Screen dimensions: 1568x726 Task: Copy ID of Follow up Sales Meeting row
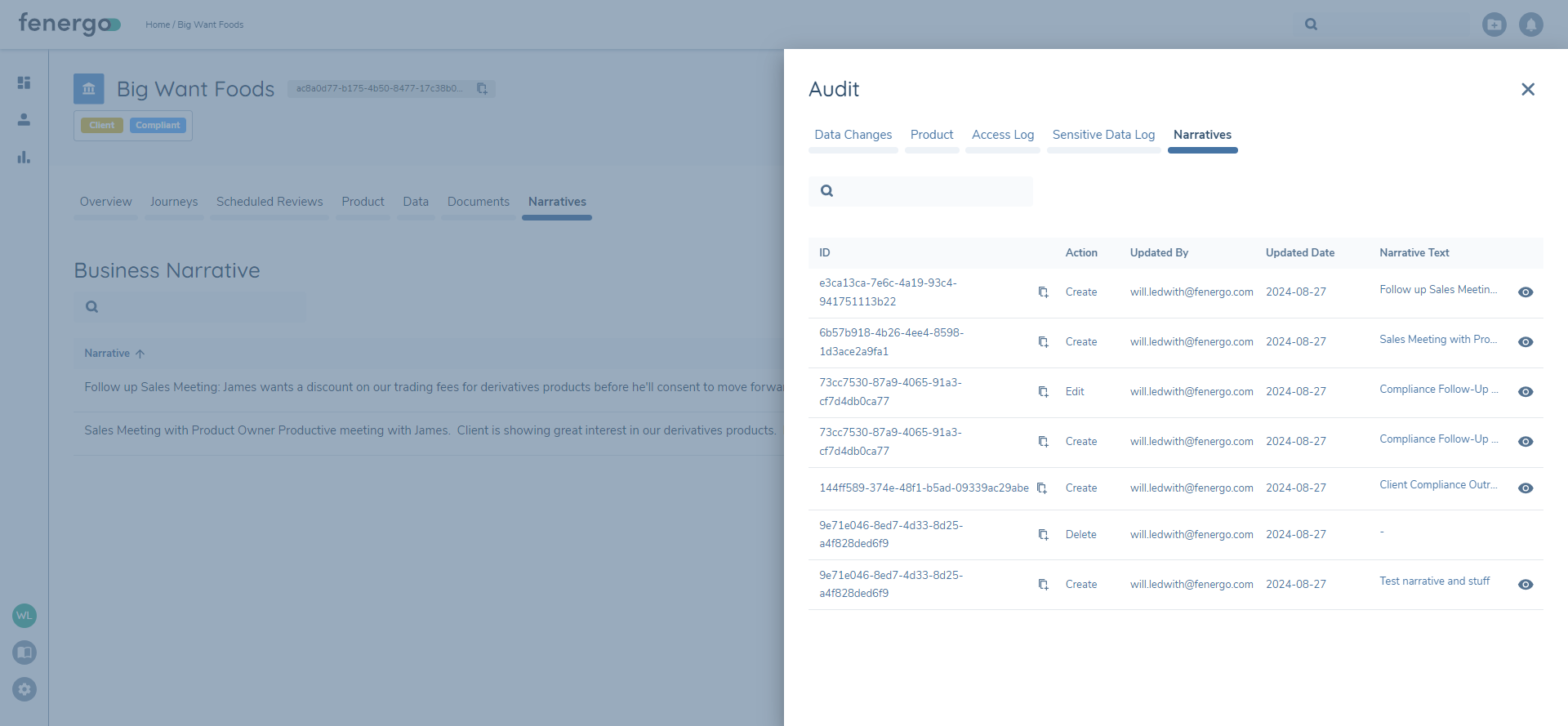pos(1043,292)
